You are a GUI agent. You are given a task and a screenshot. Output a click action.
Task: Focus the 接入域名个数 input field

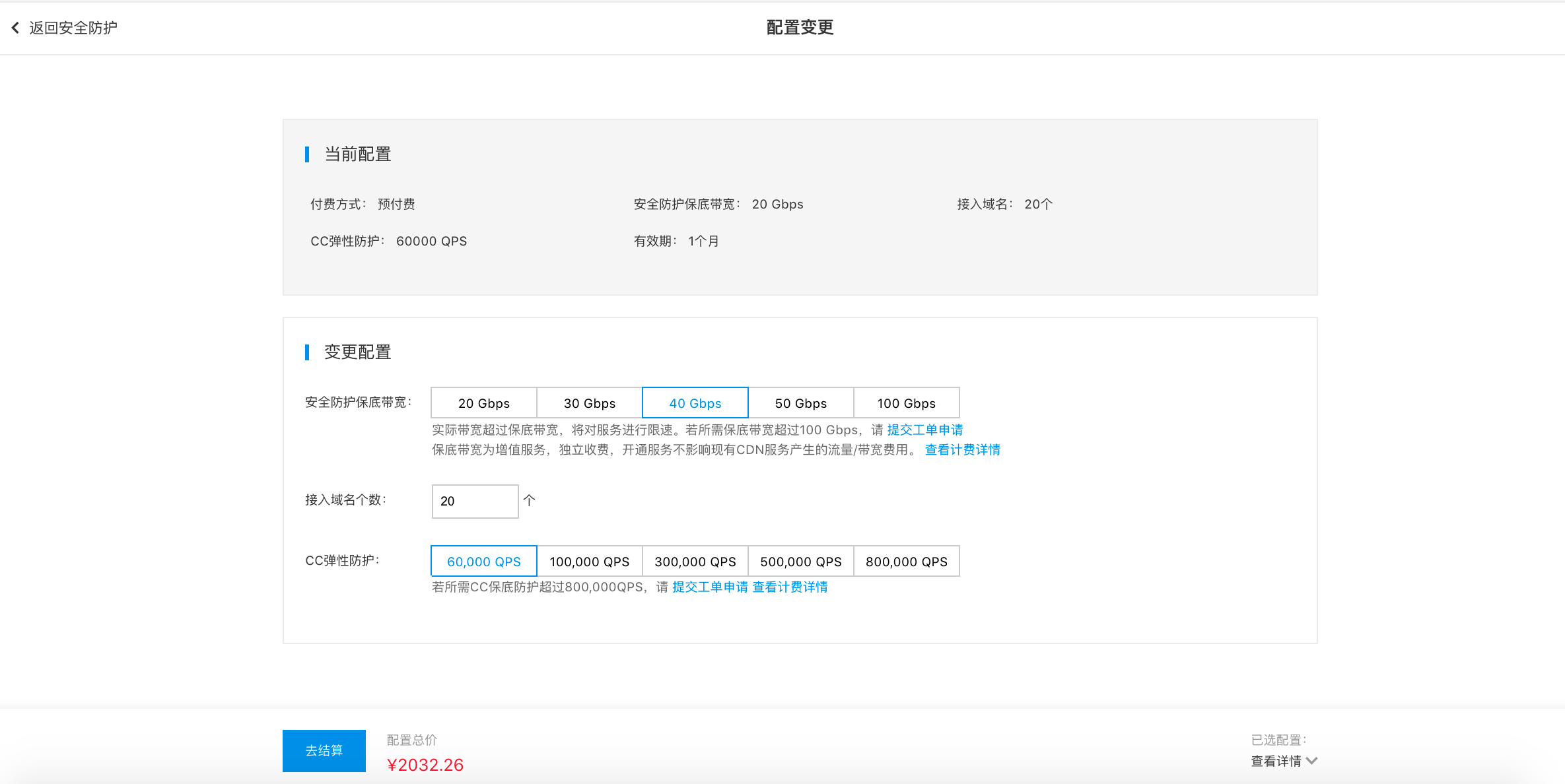tap(475, 502)
